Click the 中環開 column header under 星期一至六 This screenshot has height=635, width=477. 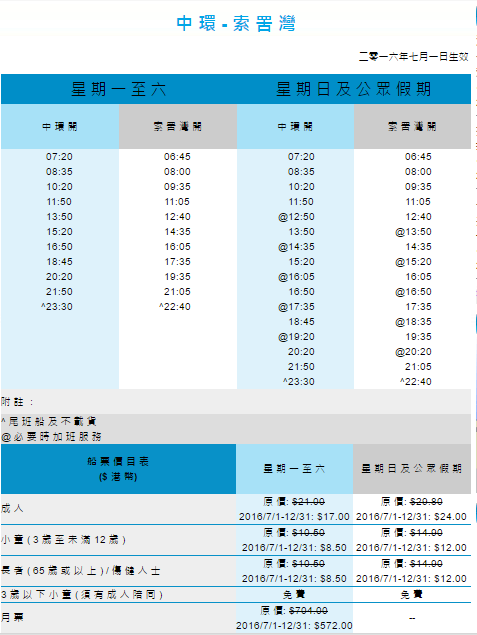coord(60,127)
